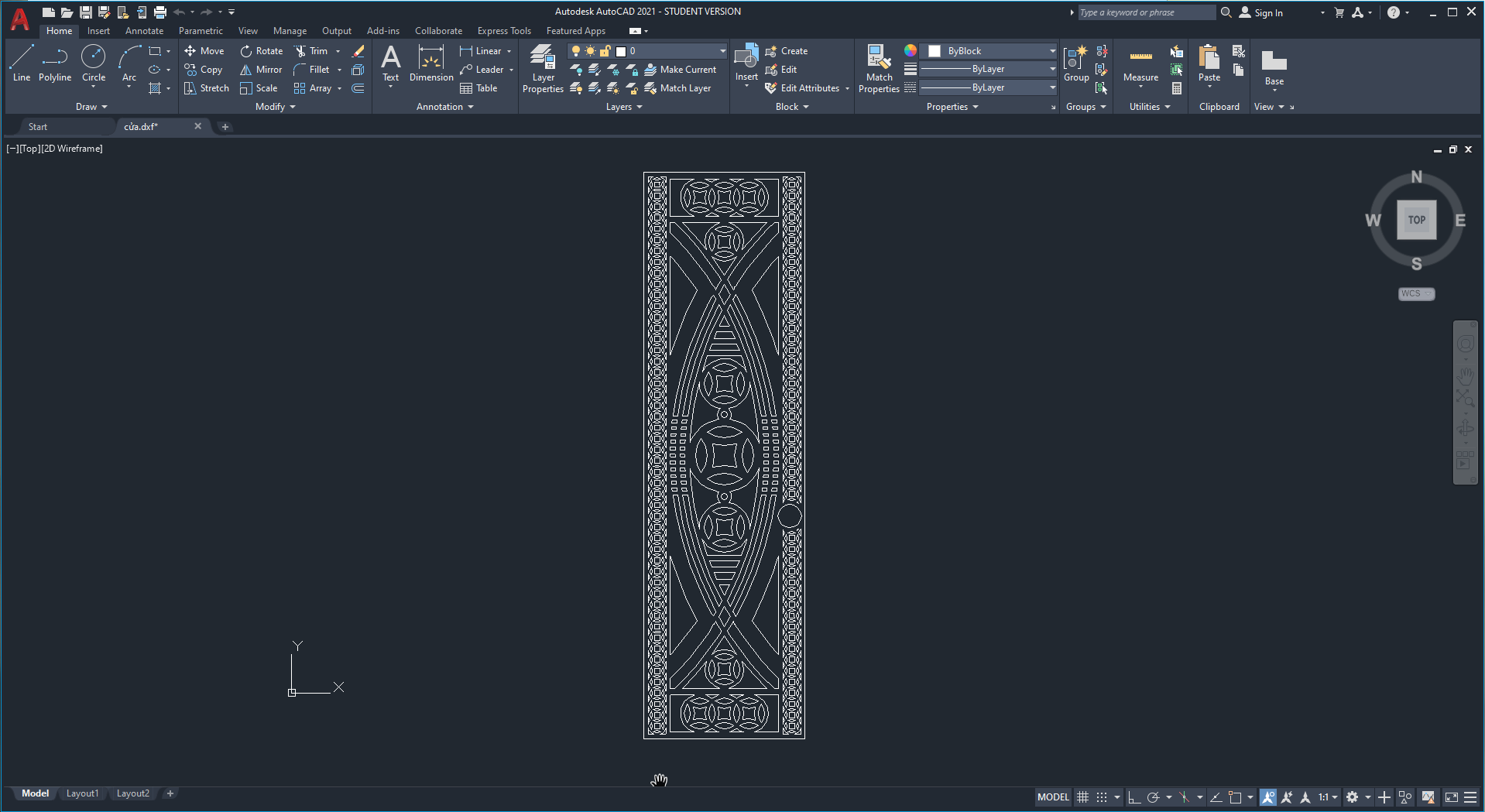This screenshot has height=812, width=1485.
Task: Open the Annotate ribbon tab
Action: point(144,31)
